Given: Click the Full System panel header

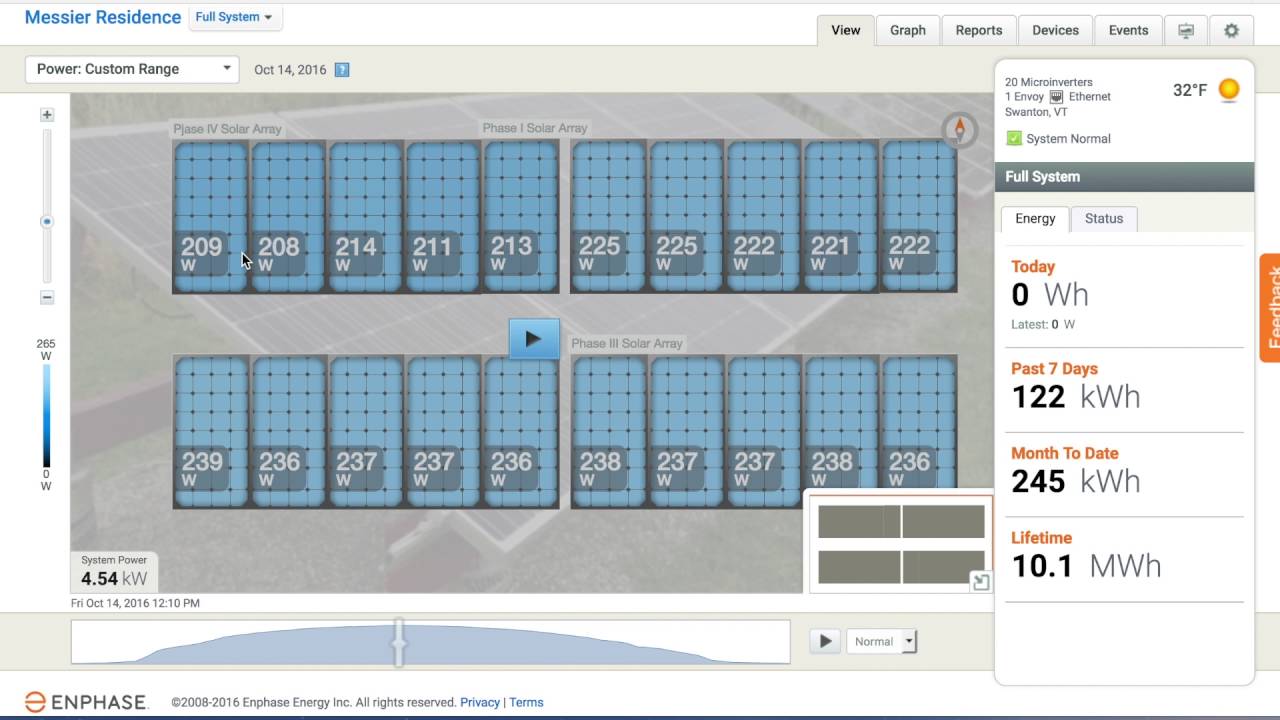Looking at the screenshot, I should coord(1124,177).
